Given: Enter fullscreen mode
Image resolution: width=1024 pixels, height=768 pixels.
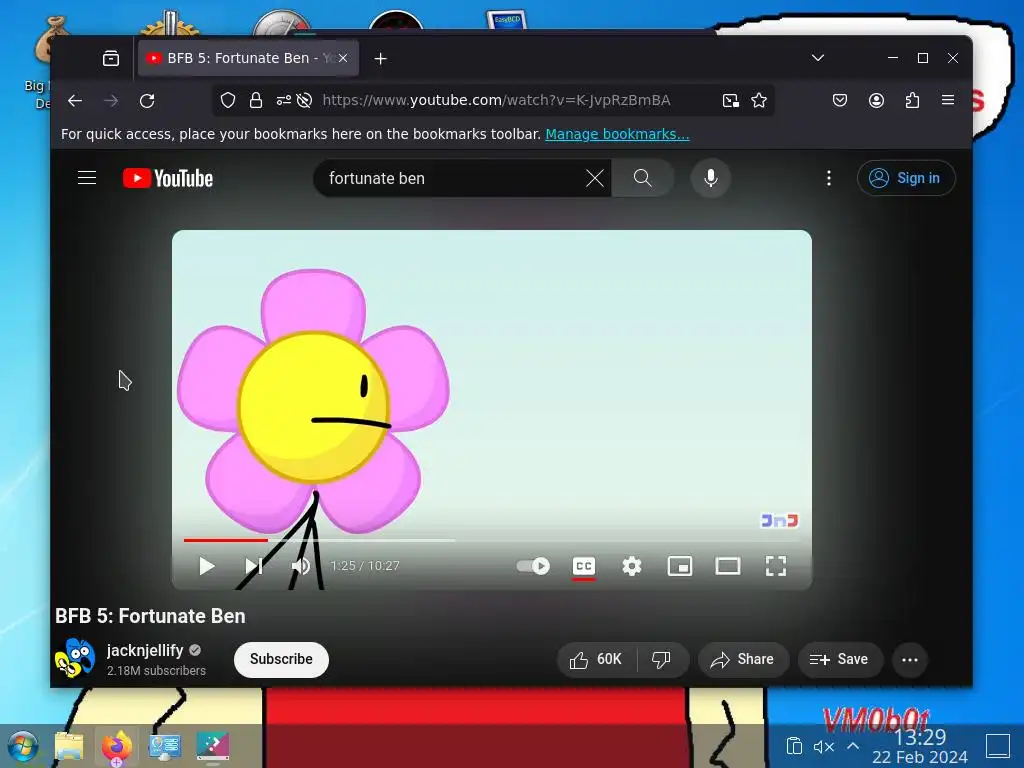Looking at the screenshot, I should [x=776, y=566].
